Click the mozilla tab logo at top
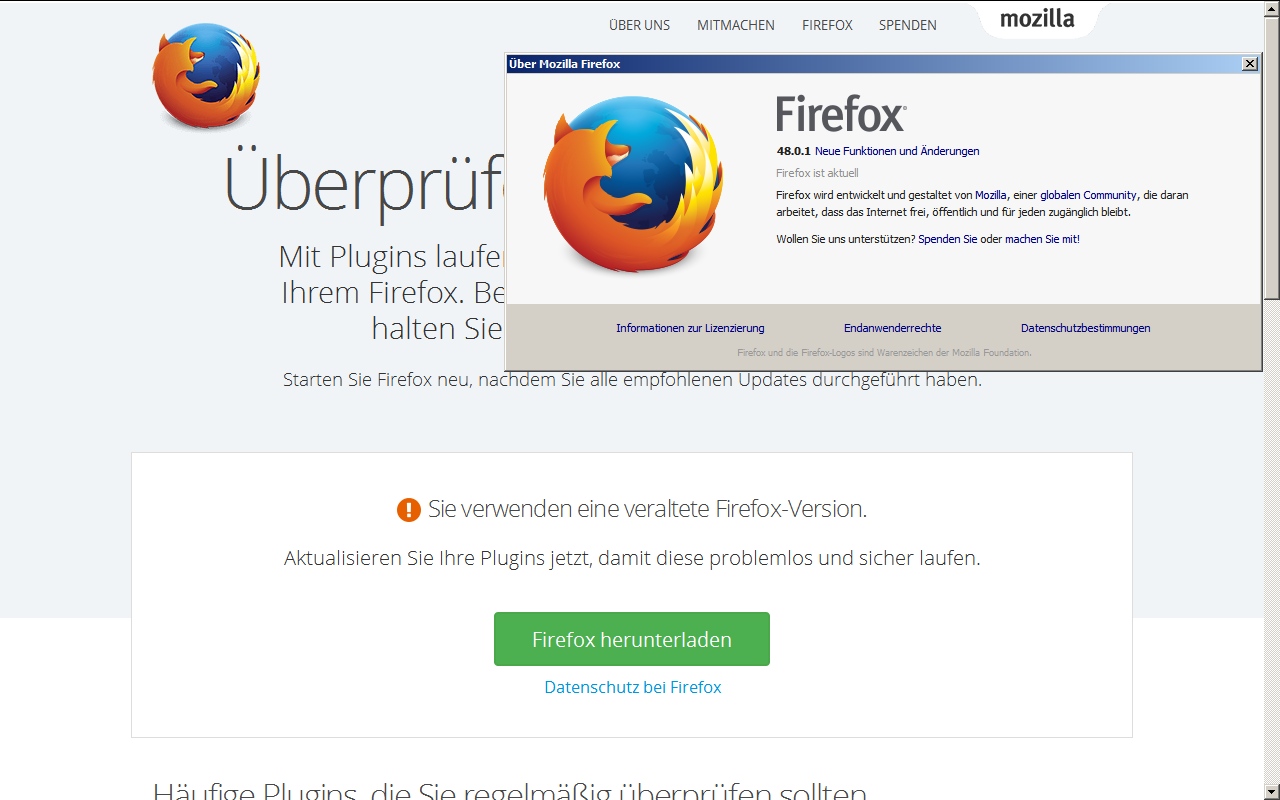 pyautogui.click(x=1037, y=19)
